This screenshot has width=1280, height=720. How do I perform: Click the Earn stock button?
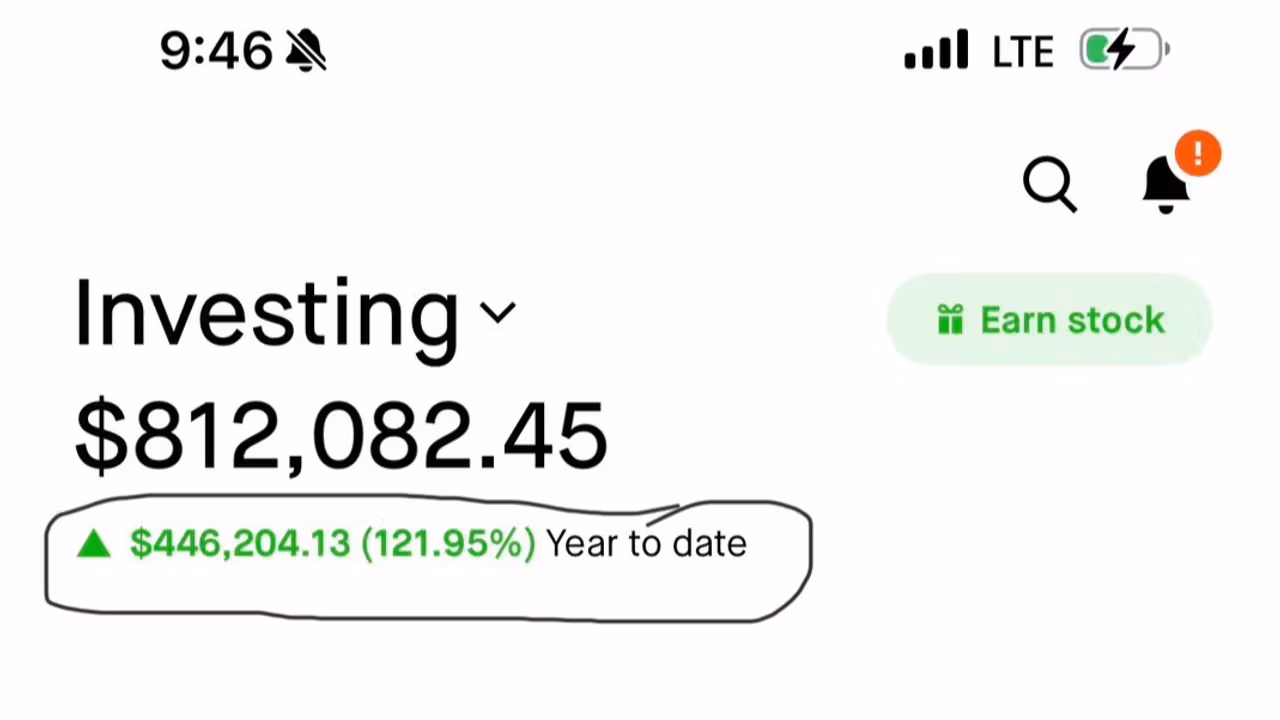(x=1049, y=320)
